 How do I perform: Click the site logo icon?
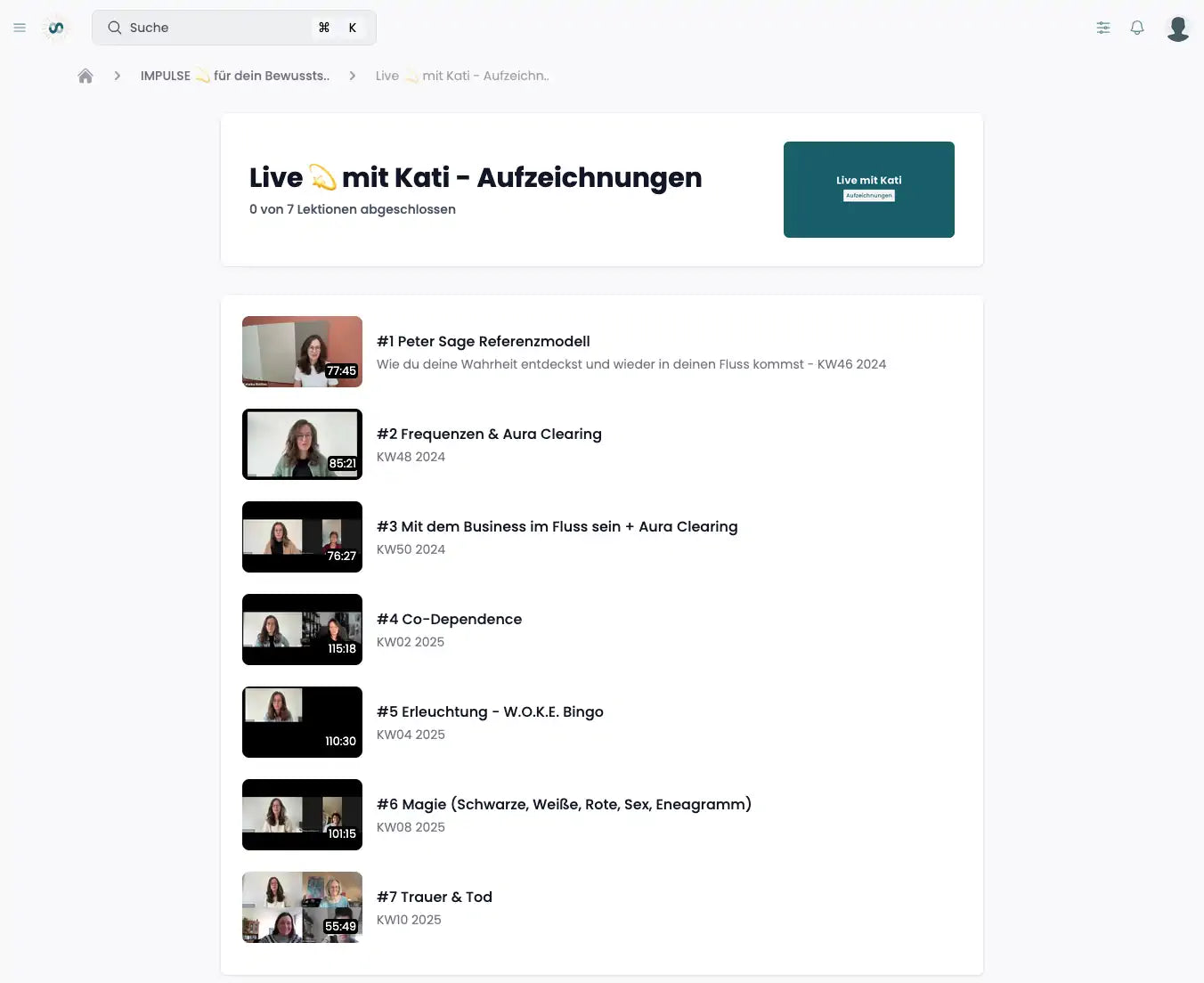point(56,28)
